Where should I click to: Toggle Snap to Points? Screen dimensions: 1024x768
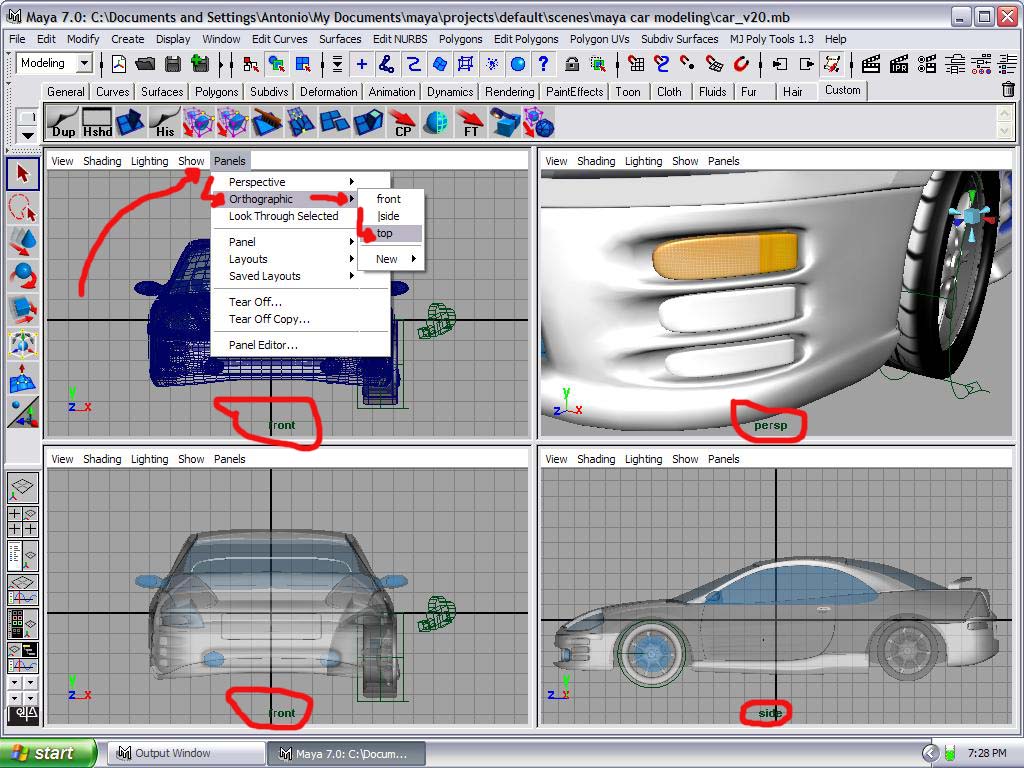tap(688, 64)
